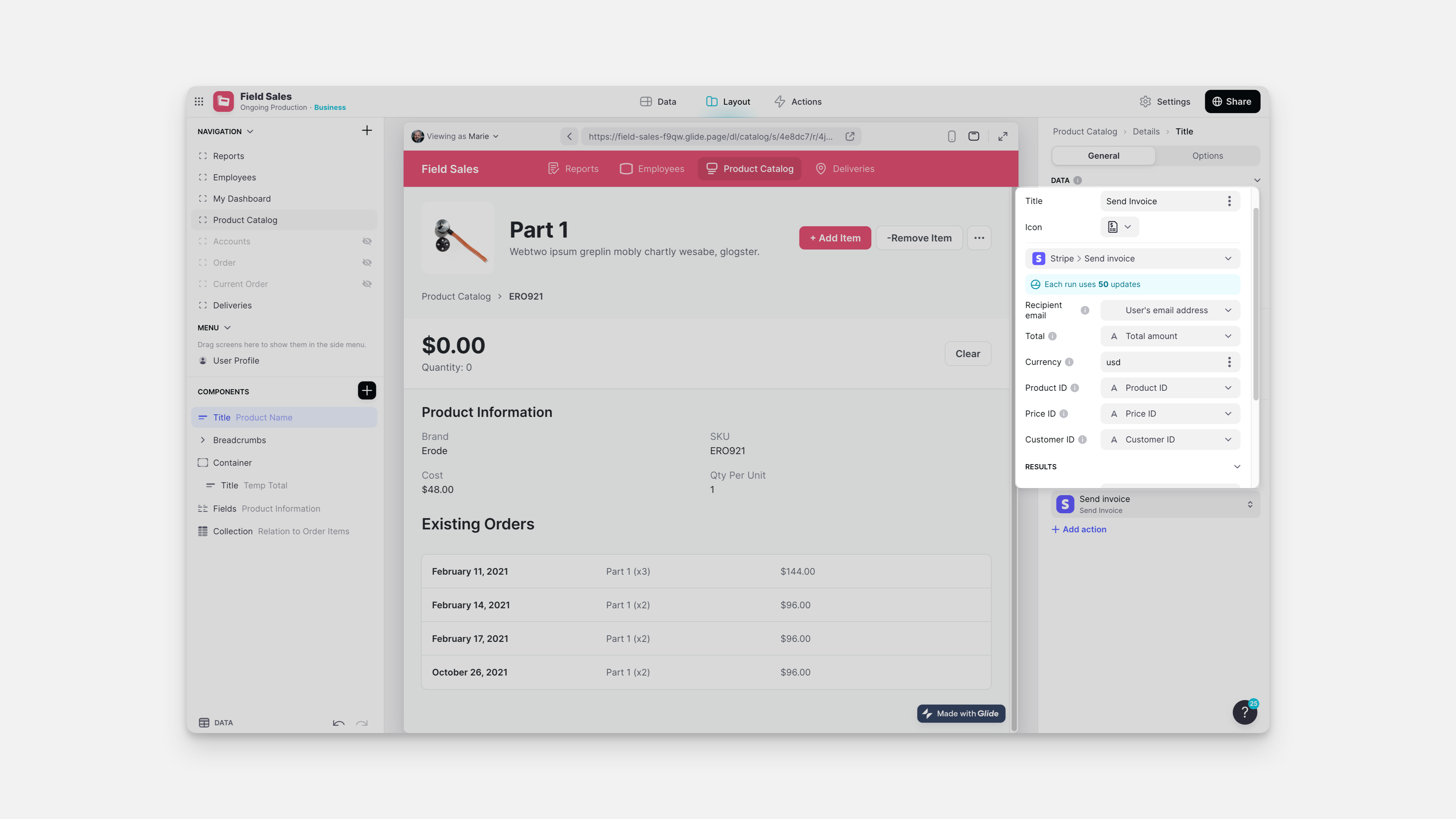
Task: Add a new component
Action: point(367,390)
